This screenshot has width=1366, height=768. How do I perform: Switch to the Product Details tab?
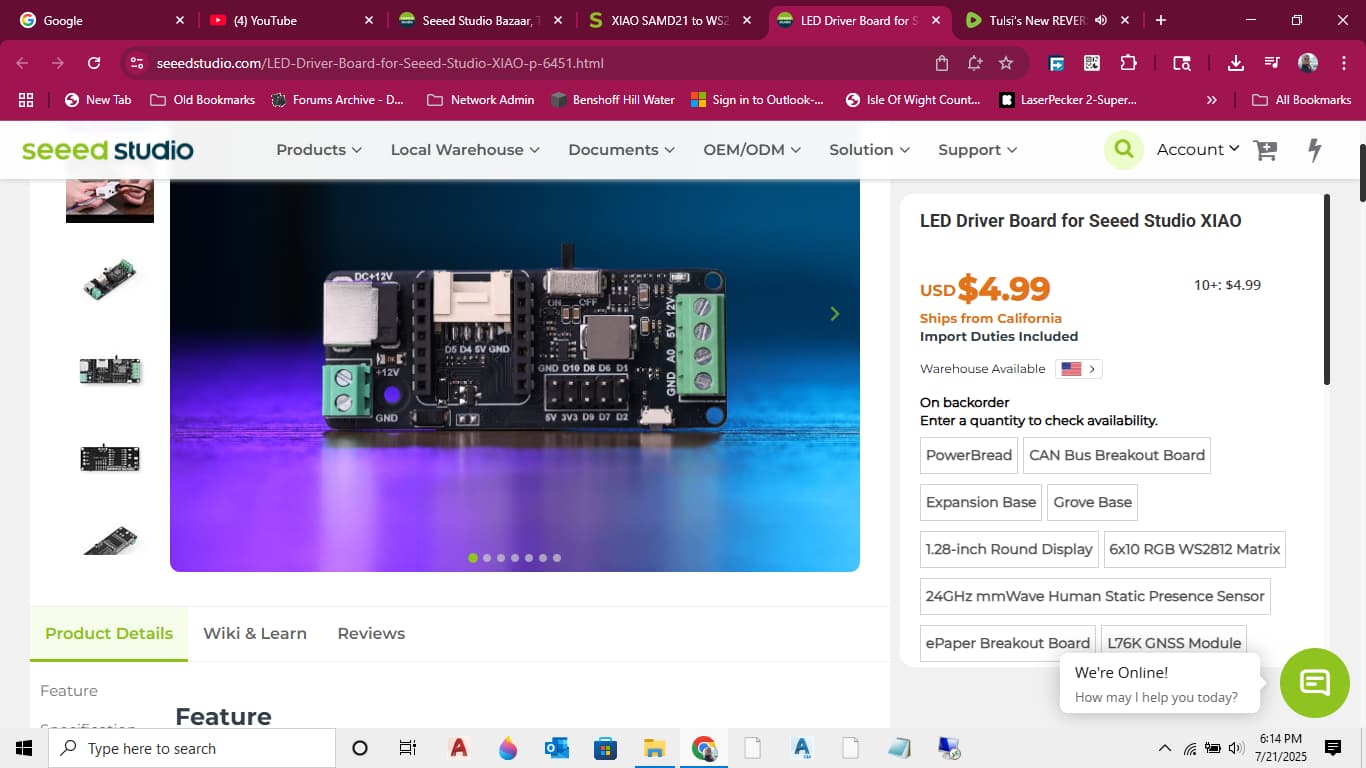coord(109,633)
